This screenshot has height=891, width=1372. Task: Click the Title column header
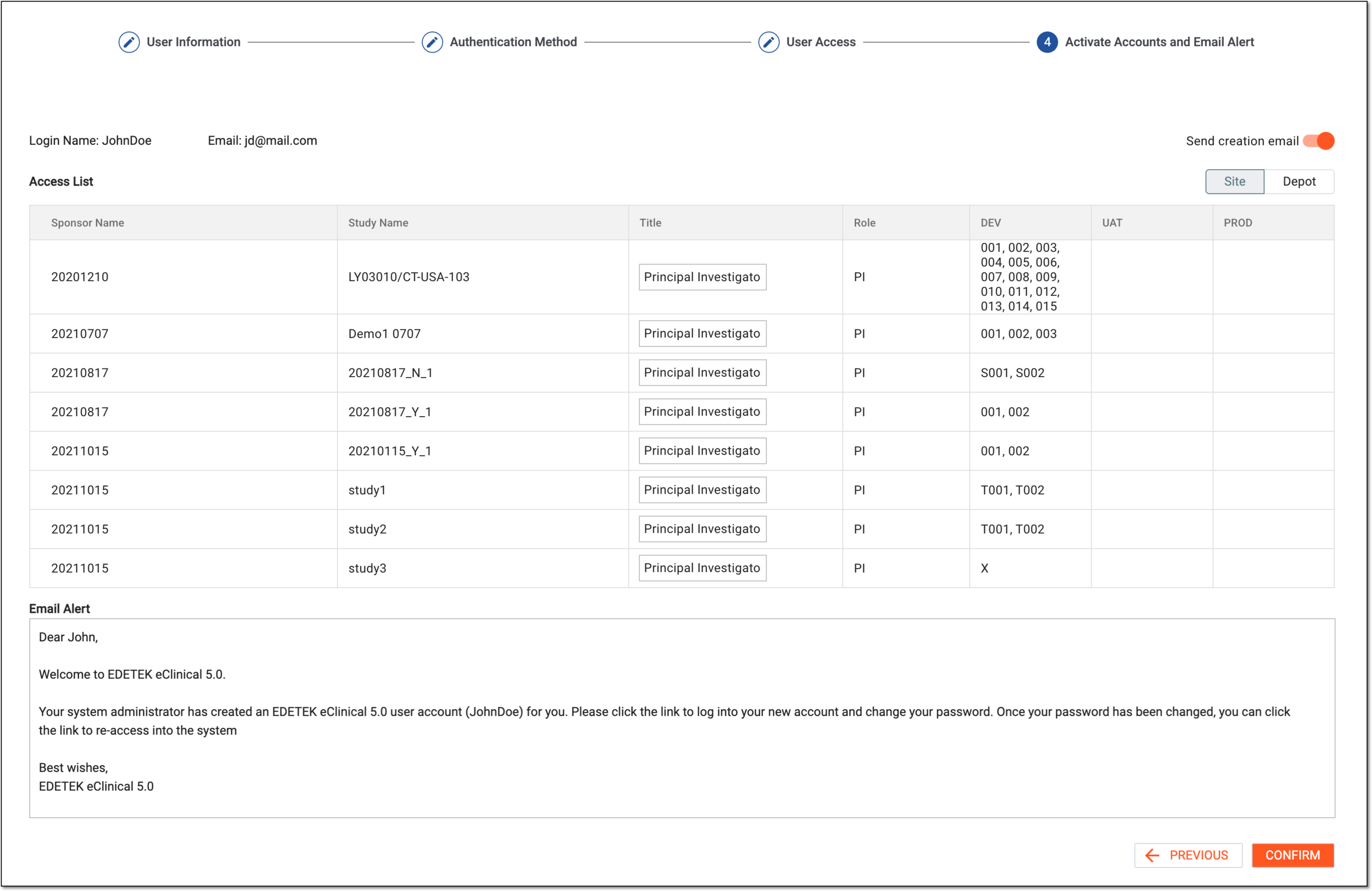(650, 223)
